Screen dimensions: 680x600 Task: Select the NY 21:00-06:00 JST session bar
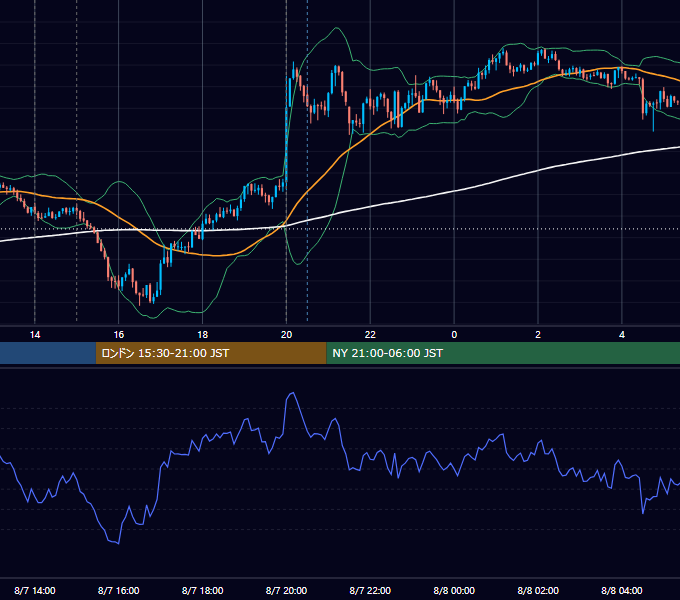point(503,353)
